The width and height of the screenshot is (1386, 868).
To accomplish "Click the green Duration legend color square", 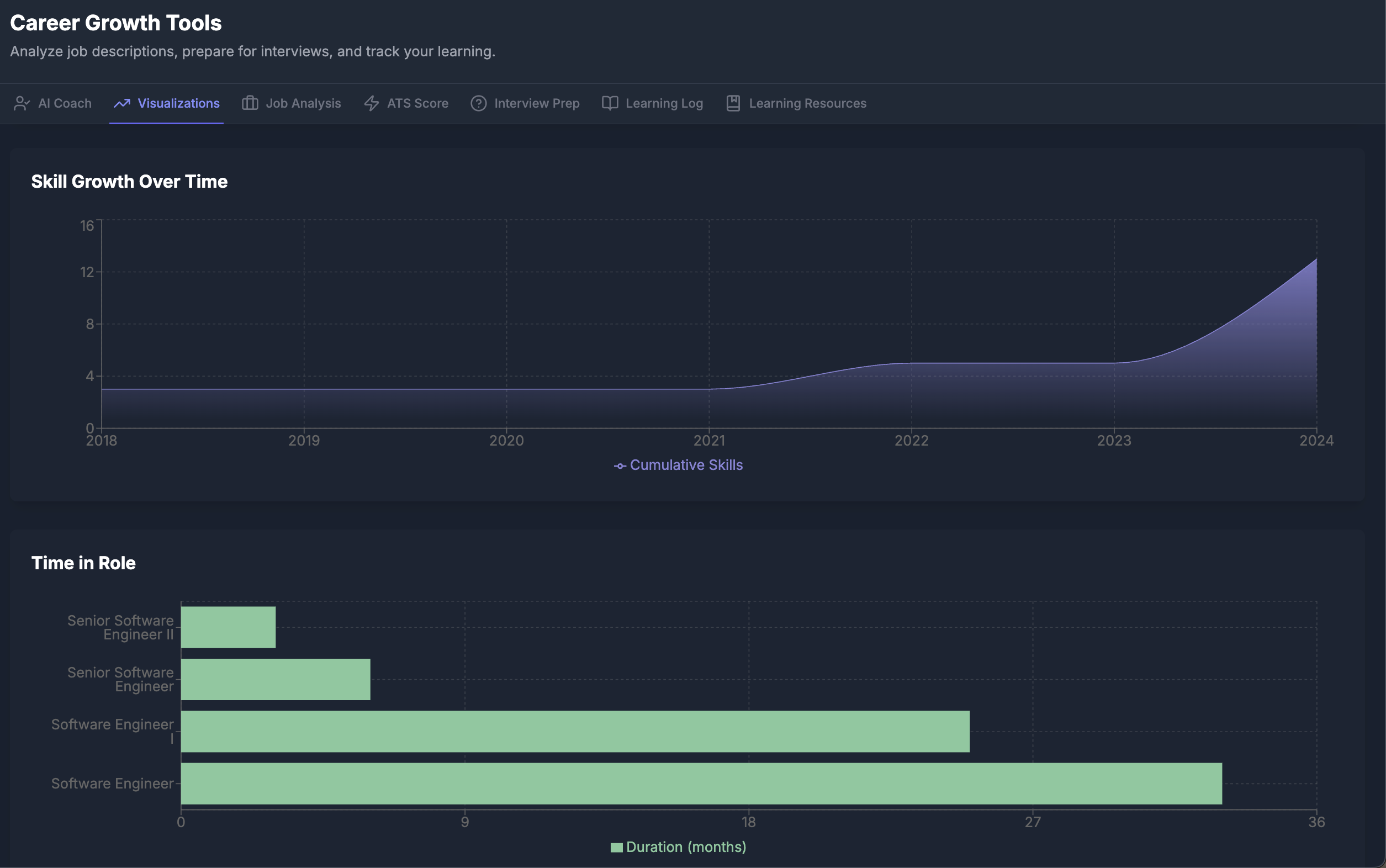I will (617, 848).
